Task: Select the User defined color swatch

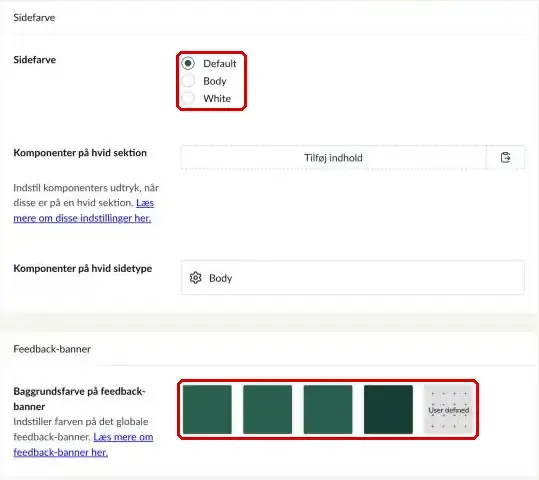Action: tap(449, 410)
